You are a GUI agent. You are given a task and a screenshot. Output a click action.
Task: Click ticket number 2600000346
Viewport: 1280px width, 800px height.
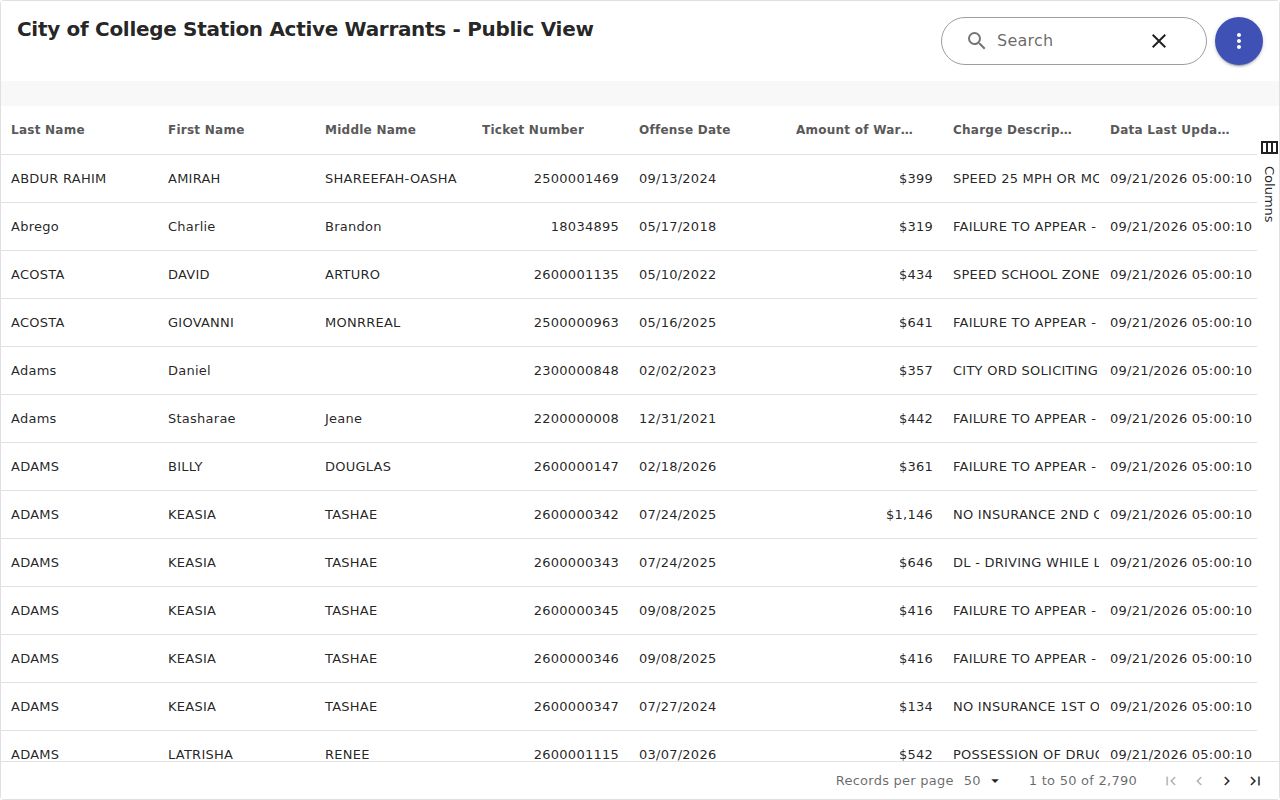point(576,659)
